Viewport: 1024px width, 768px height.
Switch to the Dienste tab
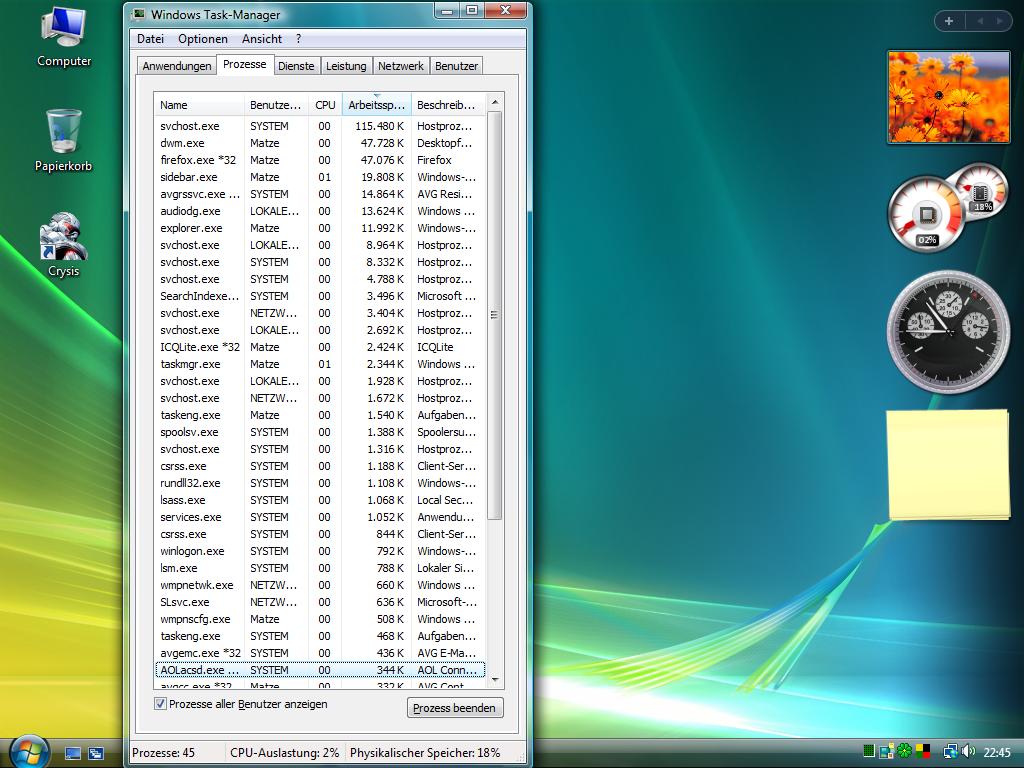[296, 66]
